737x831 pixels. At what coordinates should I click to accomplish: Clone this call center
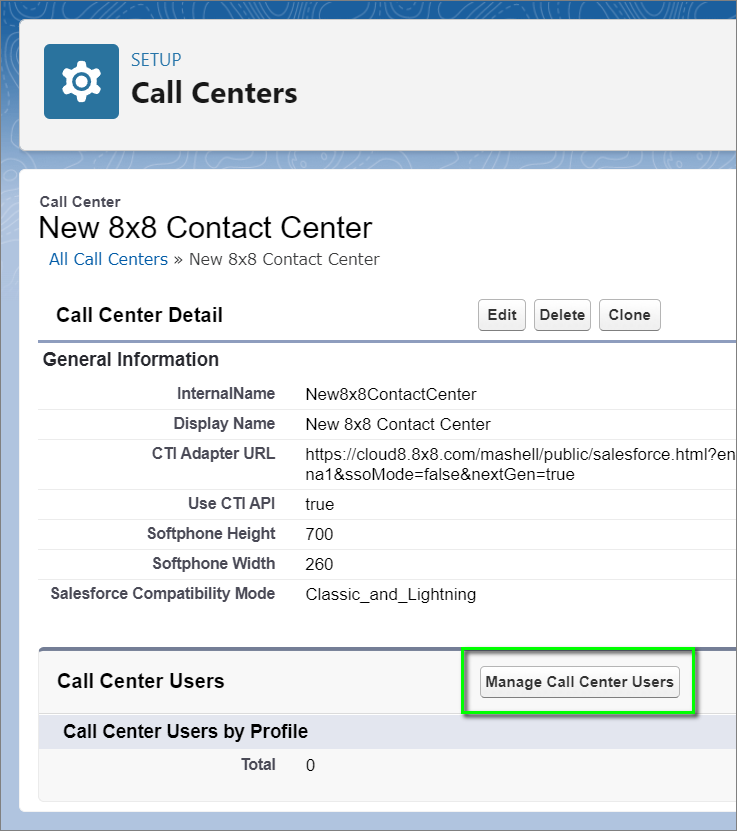(x=629, y=315)
